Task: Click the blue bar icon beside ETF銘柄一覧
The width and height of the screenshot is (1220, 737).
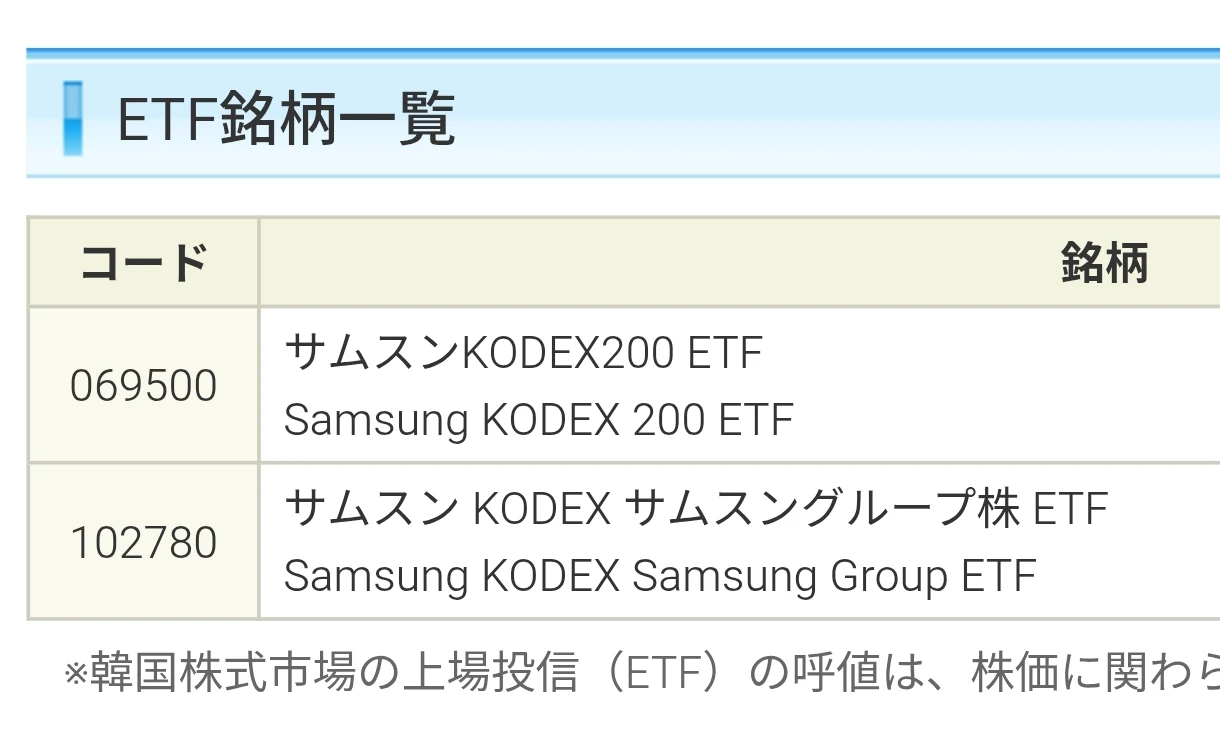Action: click(72, 119)
